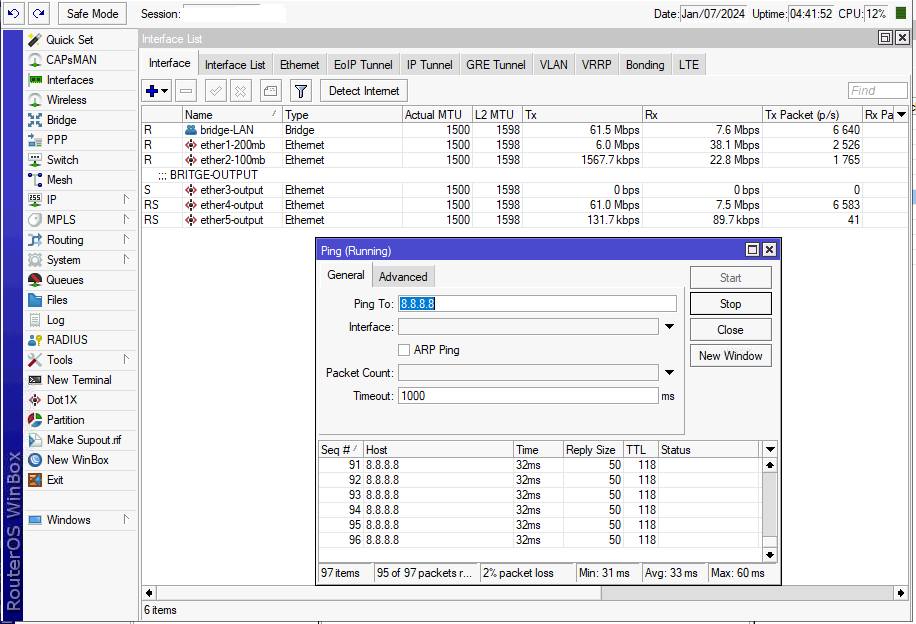Image resolution: width=916 pixels, height=624 pixels.
Task: Click the Find search field
Action: (877, 91)
